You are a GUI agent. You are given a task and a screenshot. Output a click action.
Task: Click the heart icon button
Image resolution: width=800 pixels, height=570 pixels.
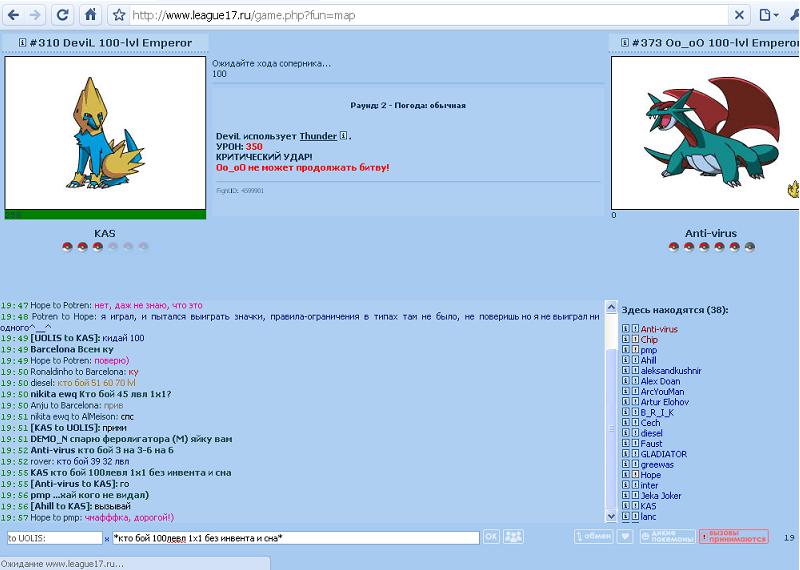625,536
